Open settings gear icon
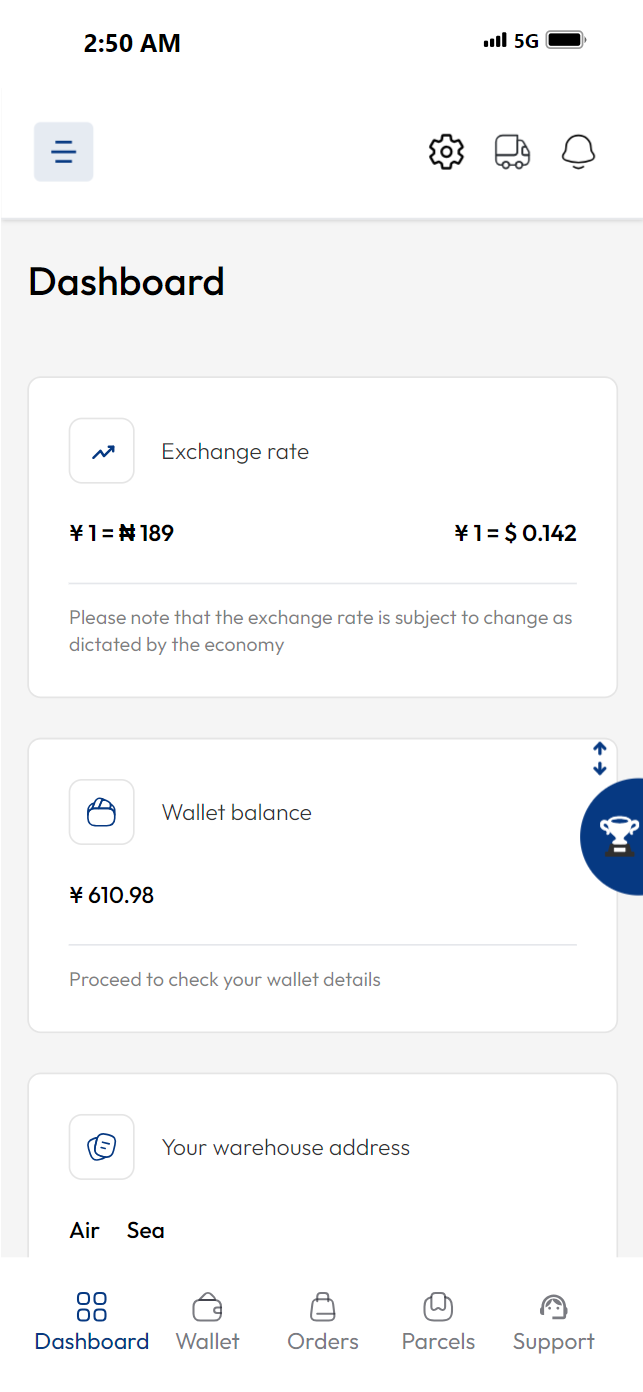Screen dimensions: 643x1392 tap(446, 152)
